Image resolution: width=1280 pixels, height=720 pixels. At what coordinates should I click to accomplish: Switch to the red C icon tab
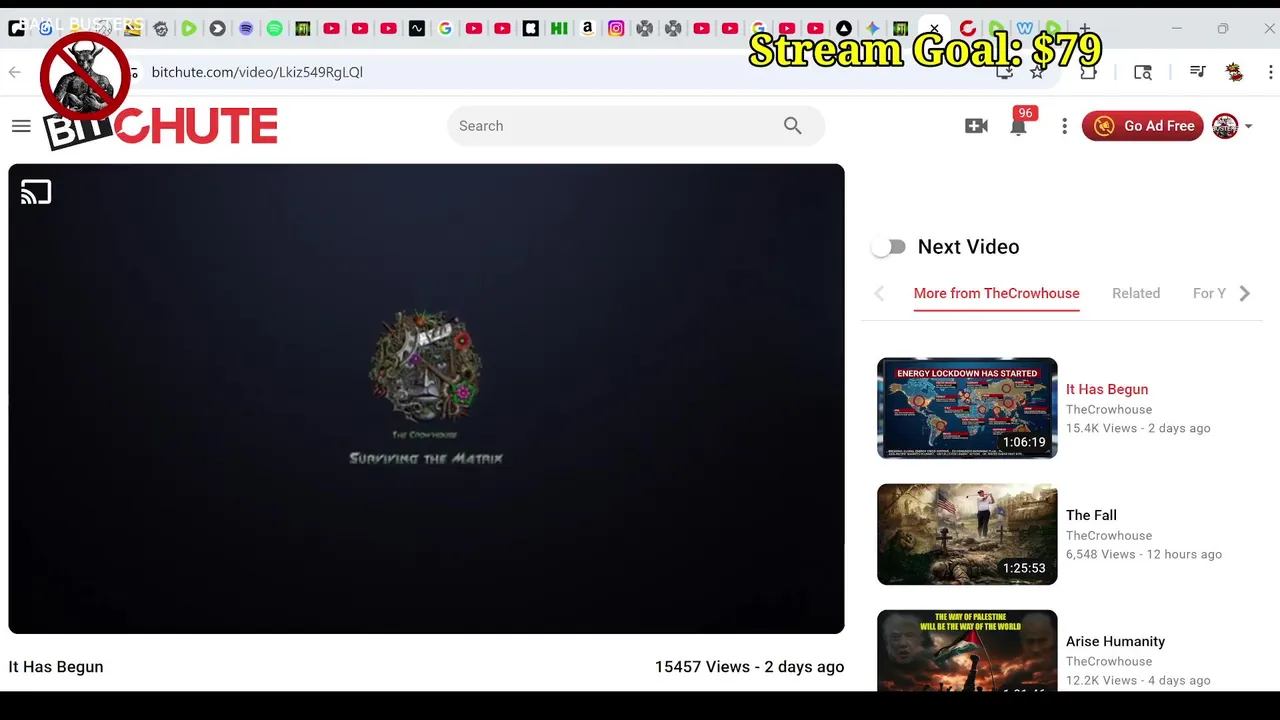pyautogui.click(x=967, y=29)
